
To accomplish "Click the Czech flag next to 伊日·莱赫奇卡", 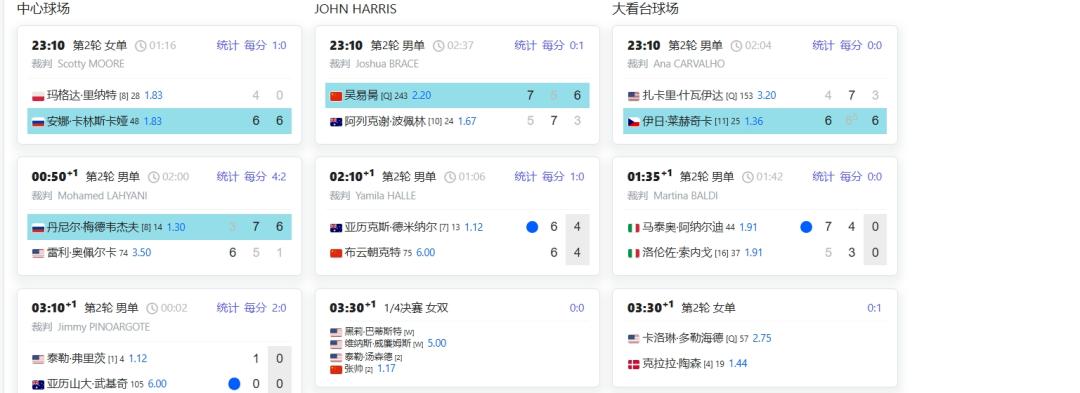I will click(634, 121).
